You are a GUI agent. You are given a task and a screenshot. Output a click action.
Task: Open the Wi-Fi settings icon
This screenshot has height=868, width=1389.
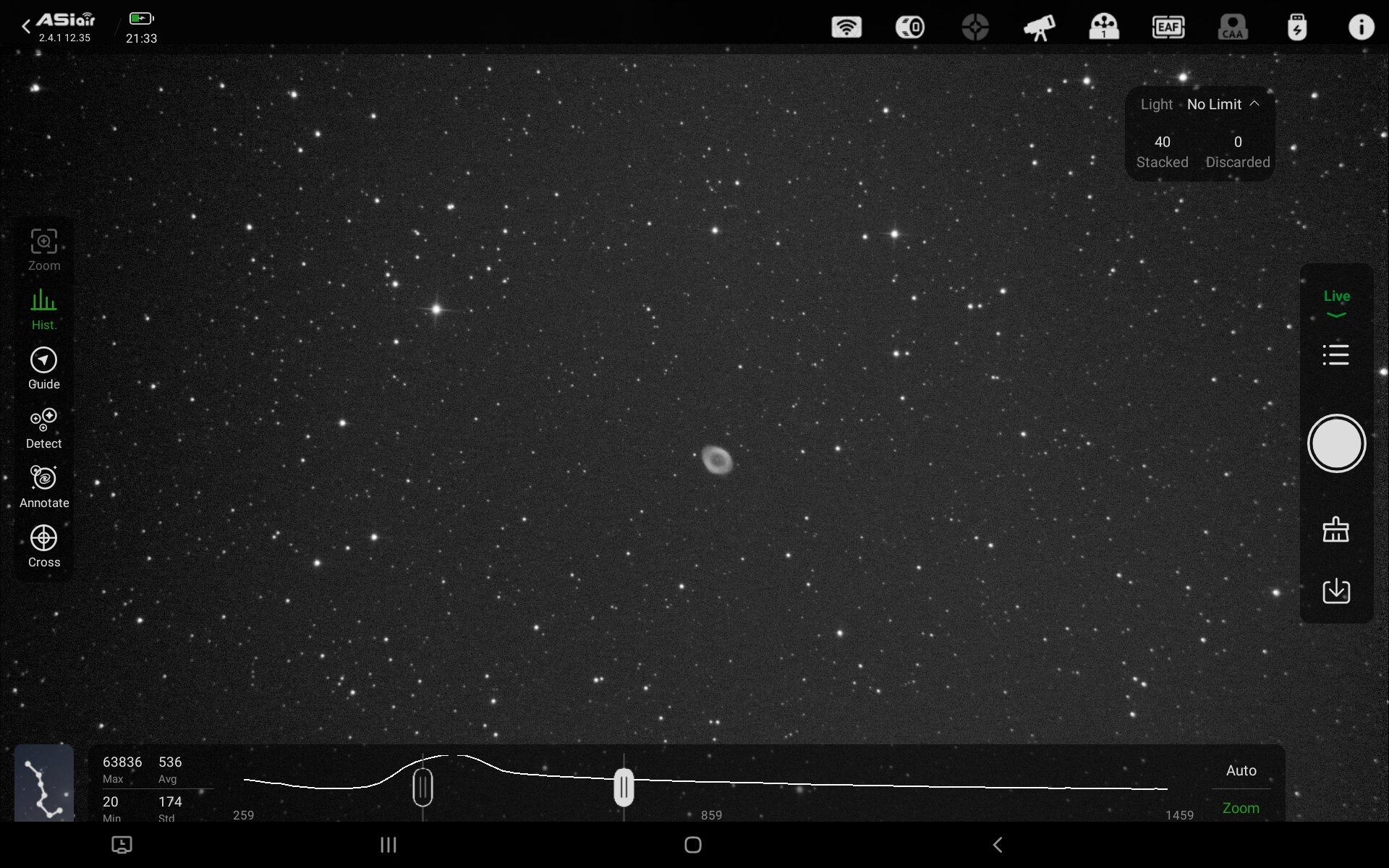click(846, 27)
